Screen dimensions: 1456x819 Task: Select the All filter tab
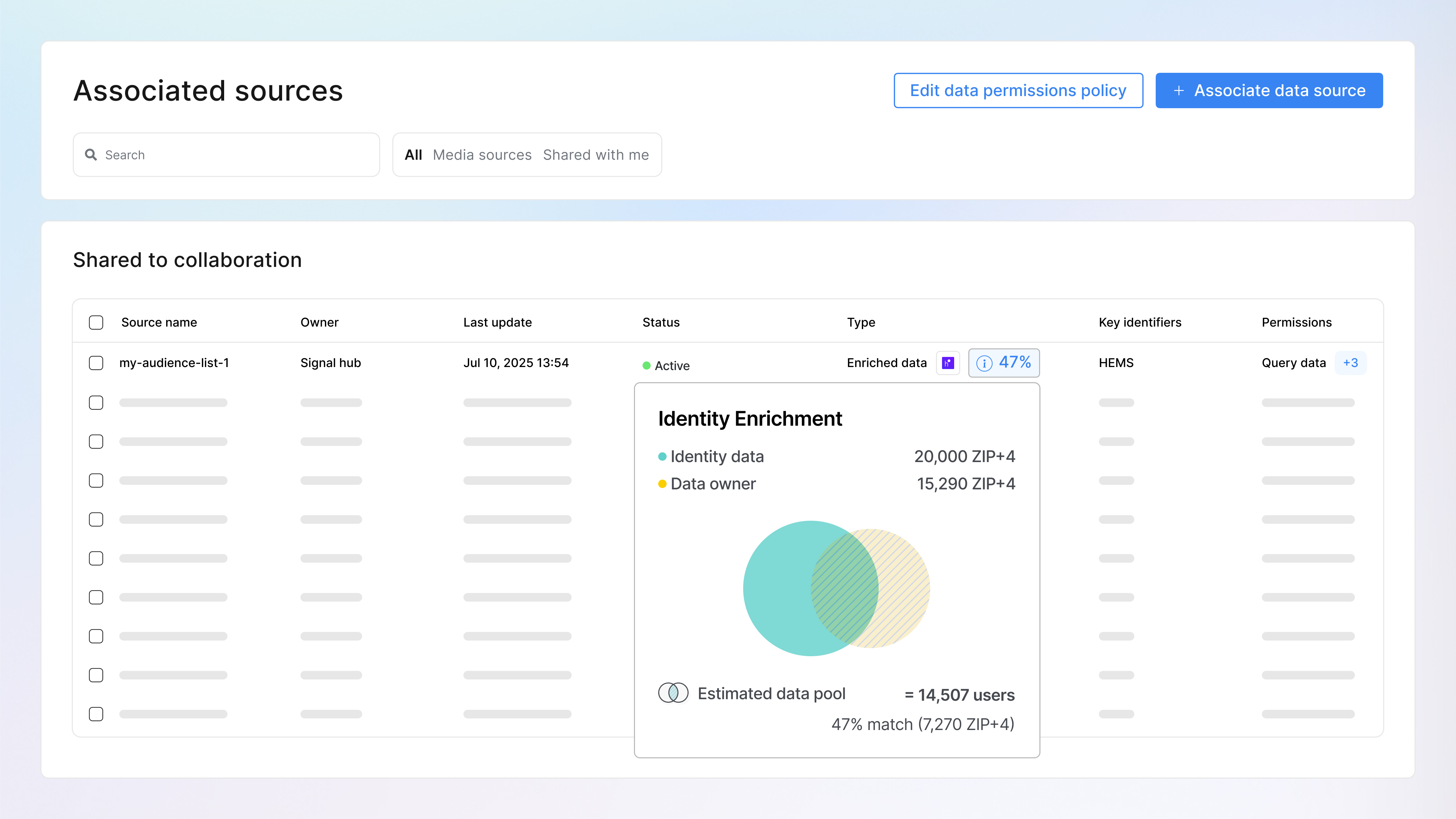pos(413,154)
